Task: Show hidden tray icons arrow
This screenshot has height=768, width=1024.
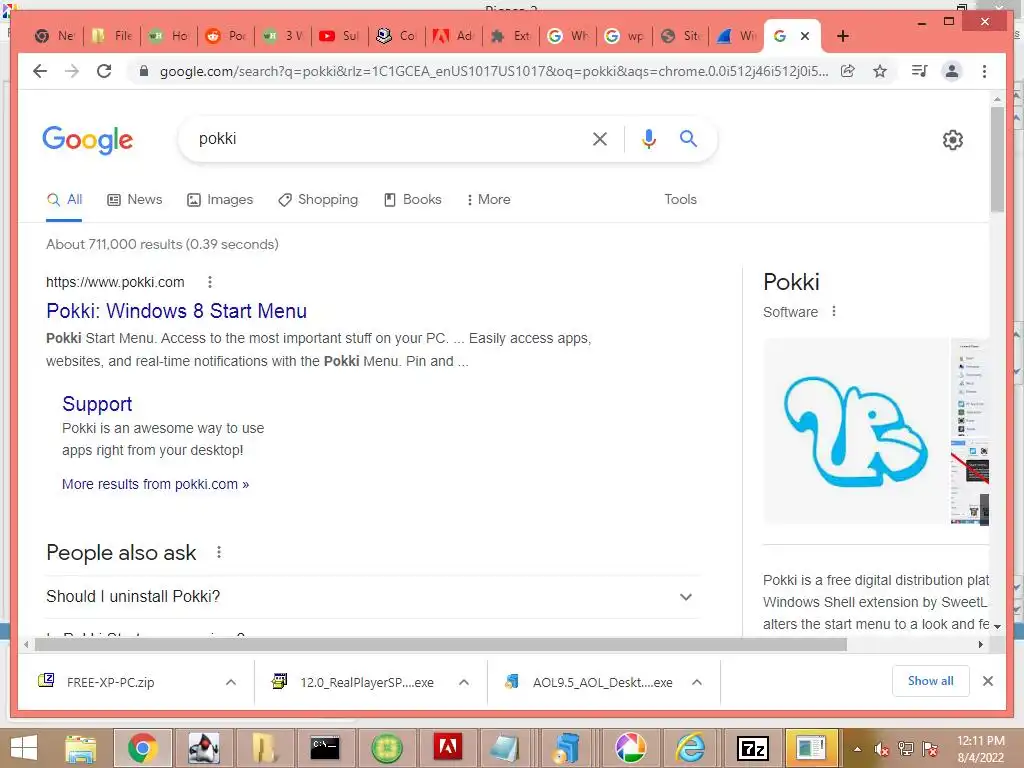Action: point(857,749)
